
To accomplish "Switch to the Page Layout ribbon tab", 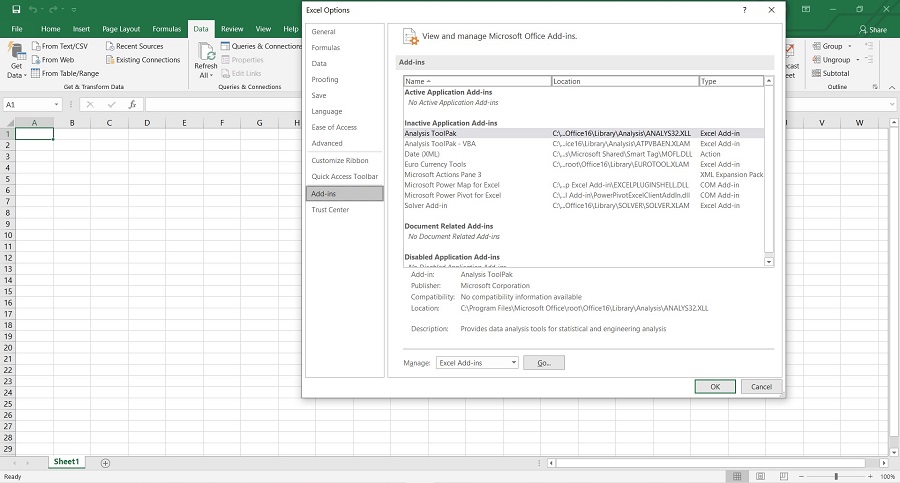I will click(120, 29).
